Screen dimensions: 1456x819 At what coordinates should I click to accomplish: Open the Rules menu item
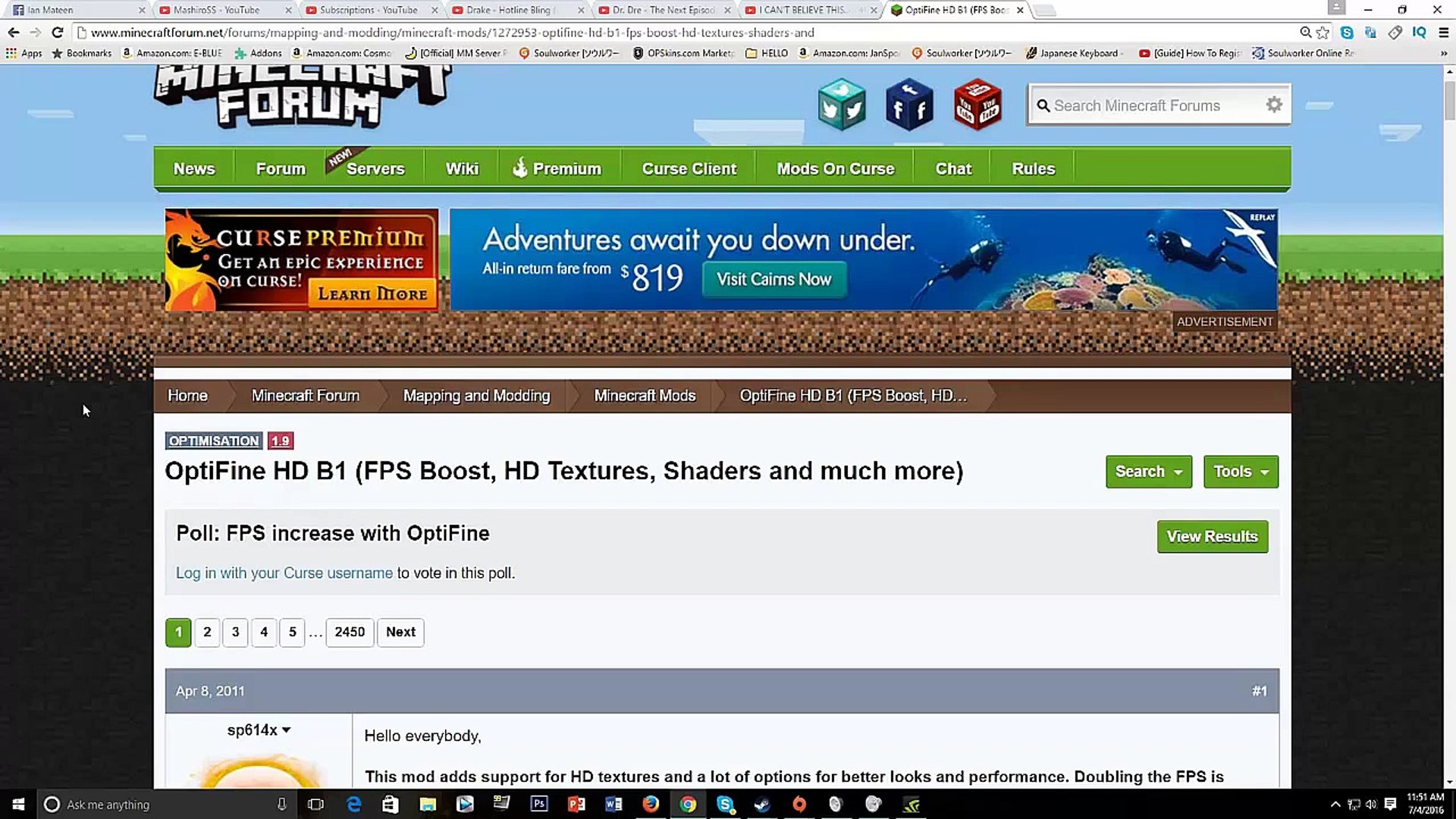pos(1033,168)
